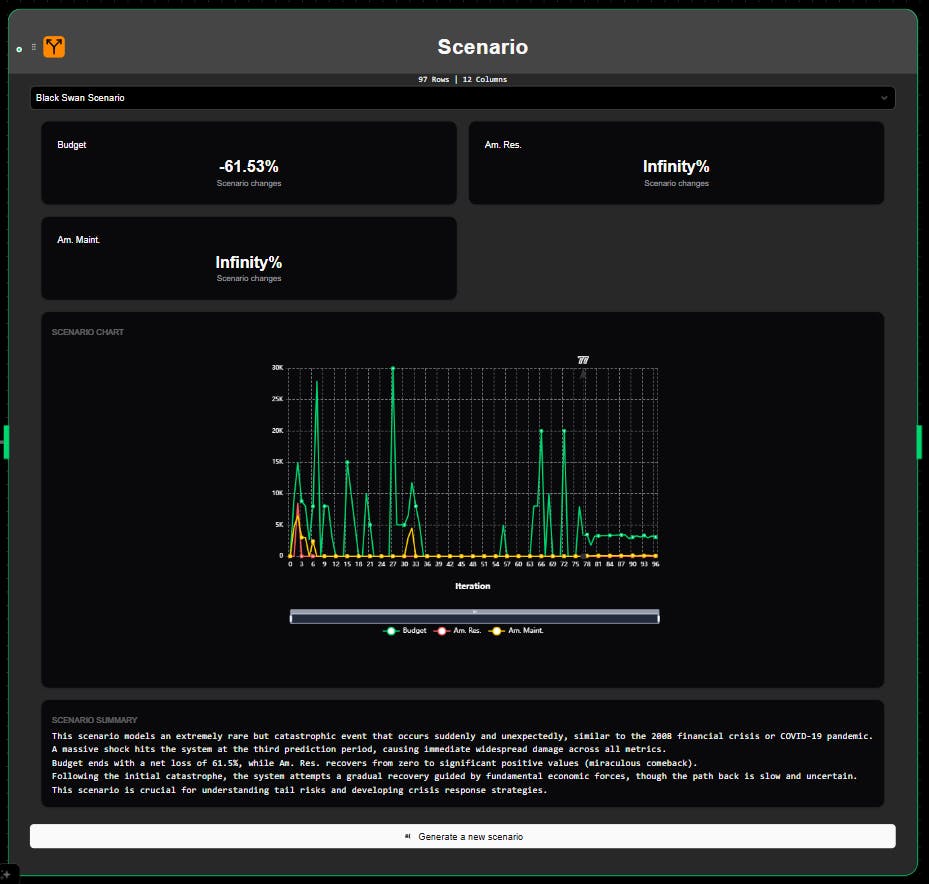Toggle the Am. Res. series in legend
The height and width of the screenshot is (884, 929).
tap(457, 630)
